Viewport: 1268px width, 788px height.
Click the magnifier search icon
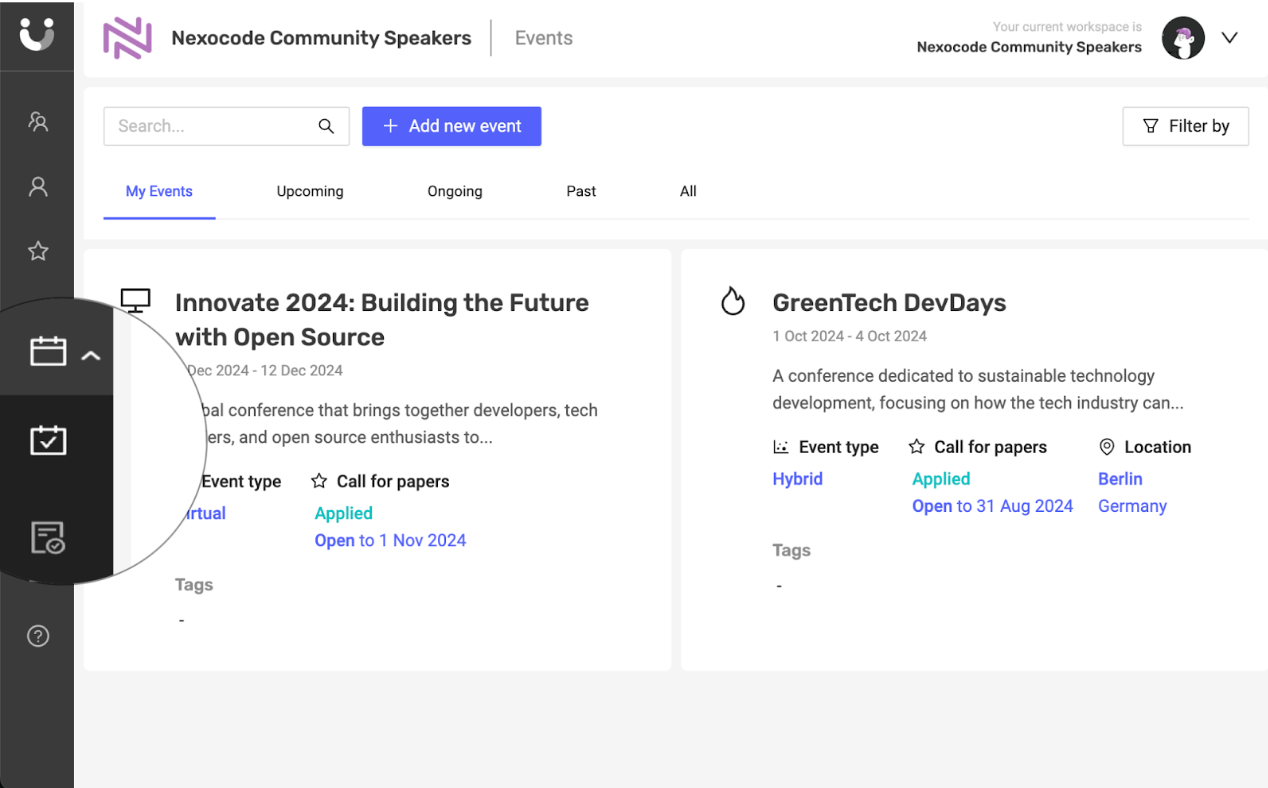click(x=326, y=126)
